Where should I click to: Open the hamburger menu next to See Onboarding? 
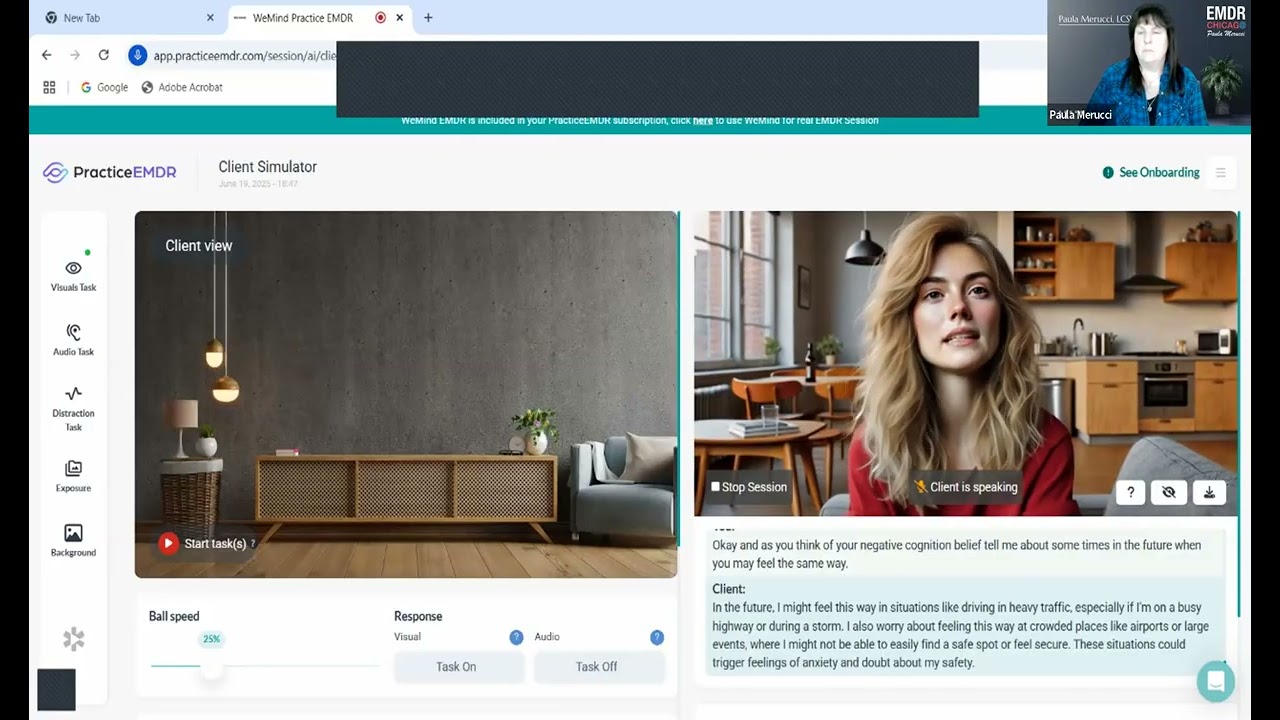(x=1220, y=172)
